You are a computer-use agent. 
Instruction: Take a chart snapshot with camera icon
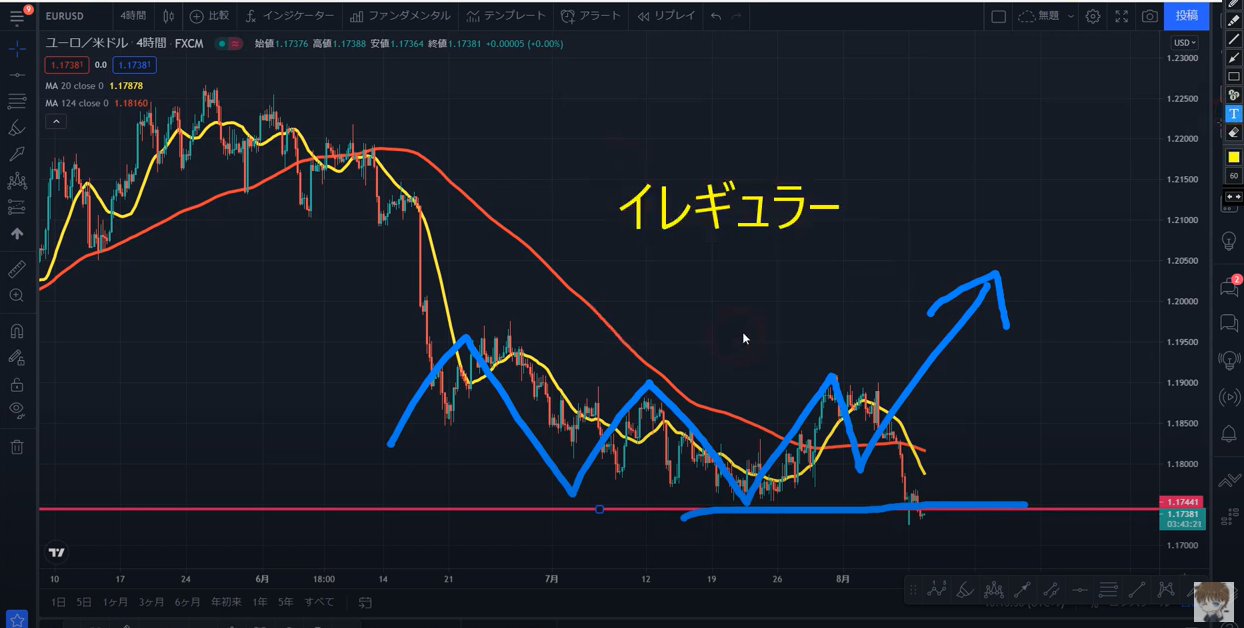click(1150, 16)
